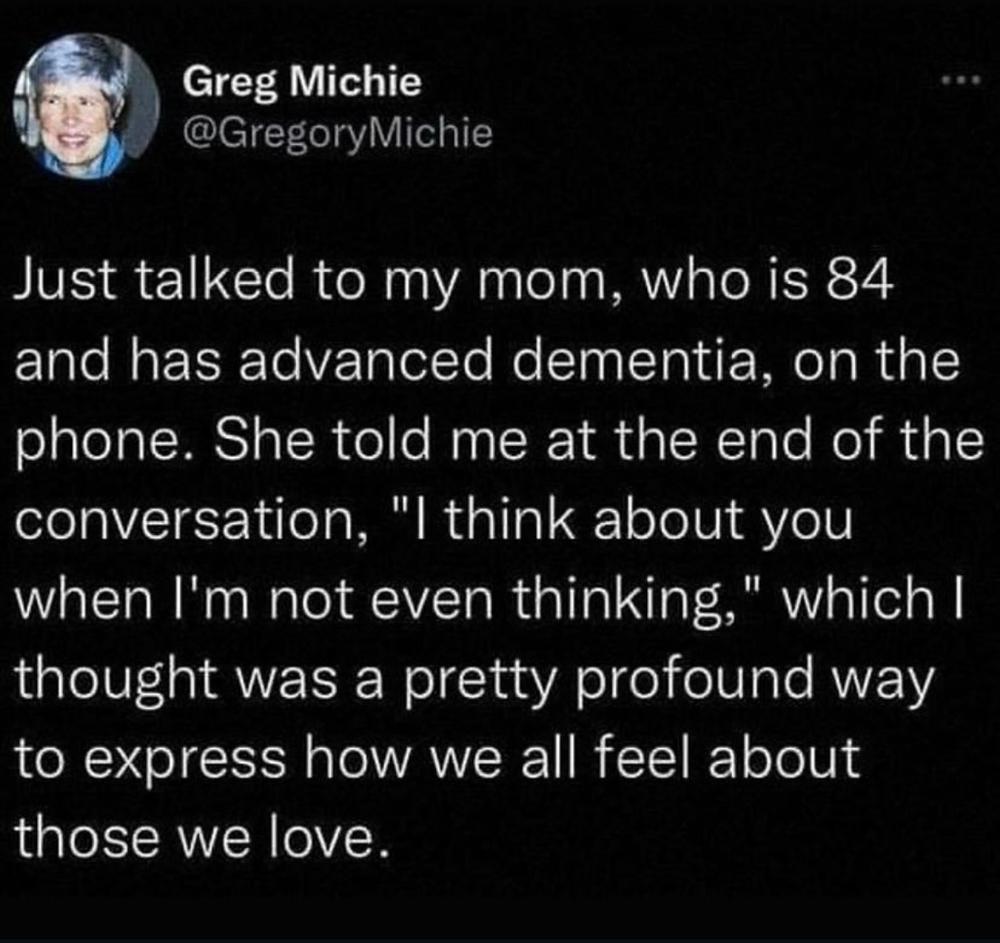Click the line "thought was a pretty profound way"
Image resolution: width=1000 pixels, height=943 pixels.
(474, 680)
